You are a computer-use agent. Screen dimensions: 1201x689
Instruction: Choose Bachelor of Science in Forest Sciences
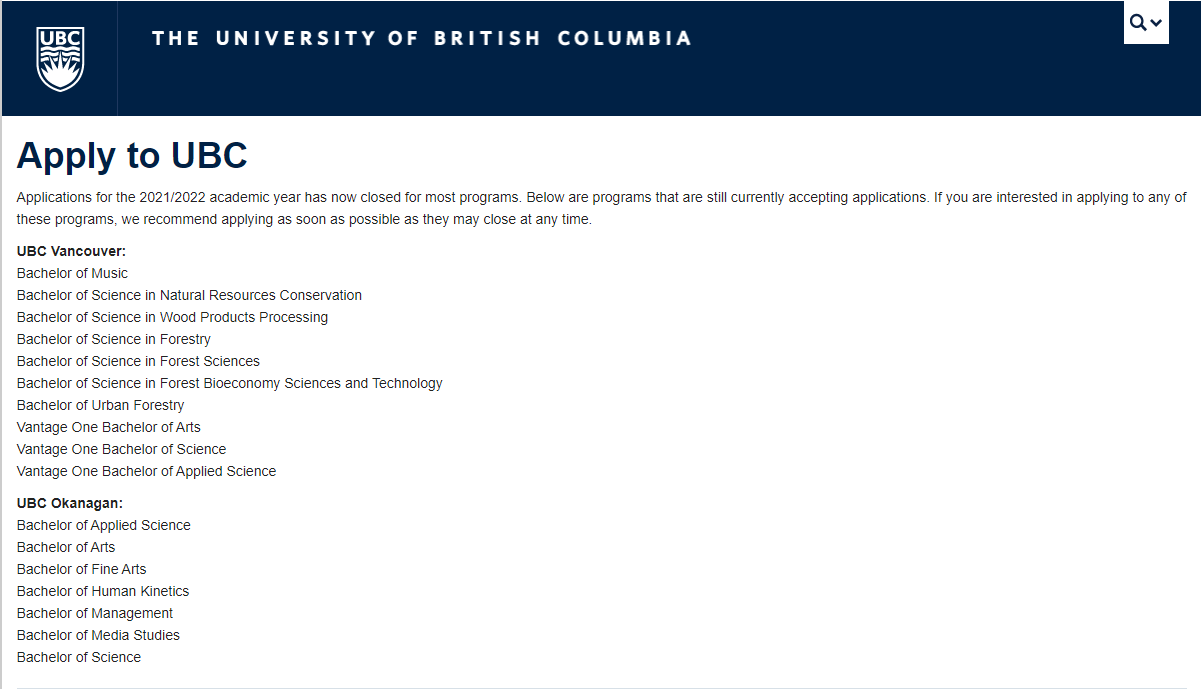click(x=138, y=361)
